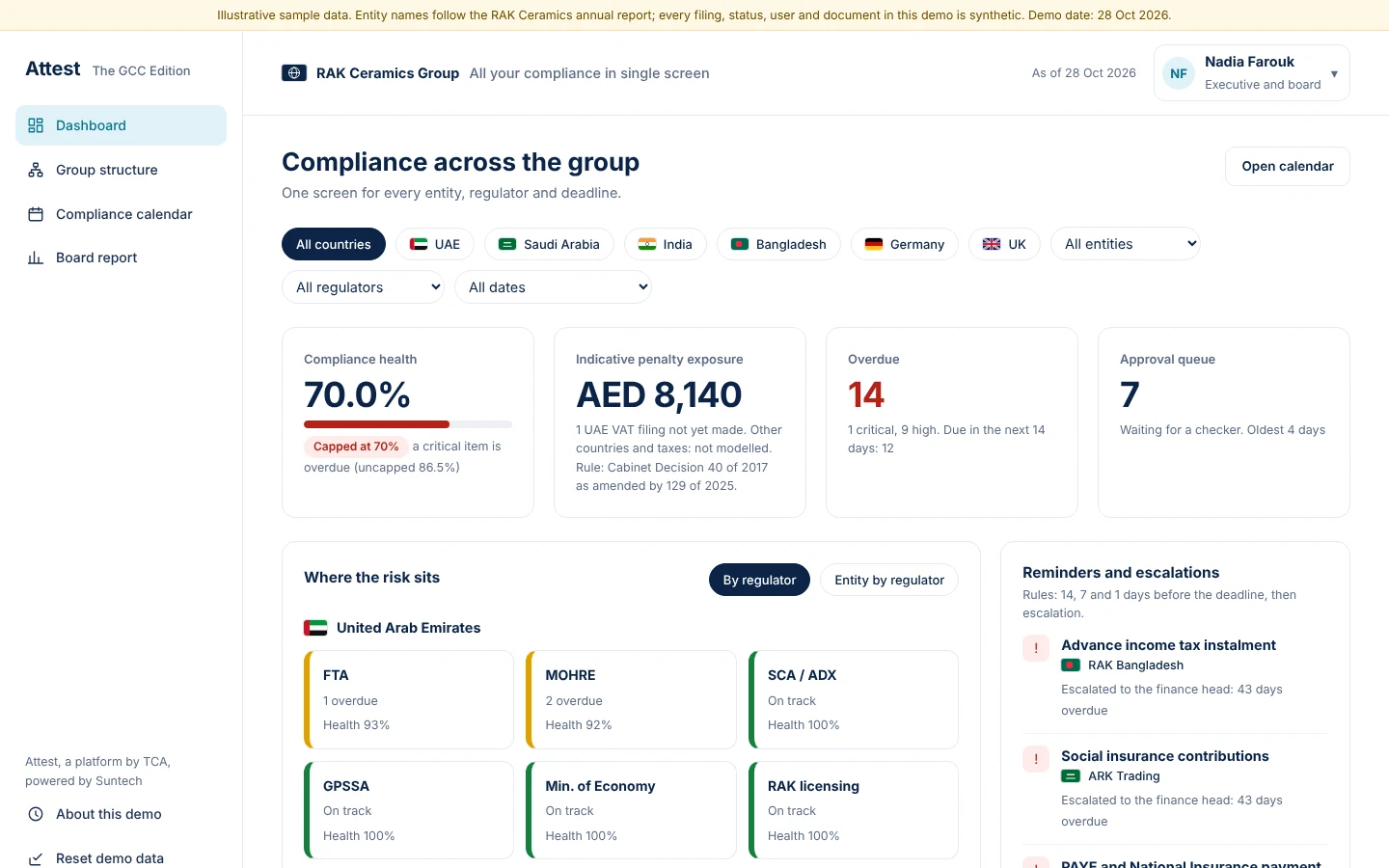Open Compliance calendar page

tap(121, 214)
